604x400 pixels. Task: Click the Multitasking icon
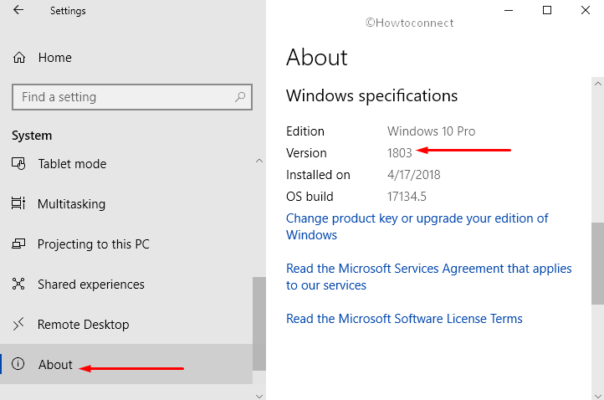click(18, 203)
